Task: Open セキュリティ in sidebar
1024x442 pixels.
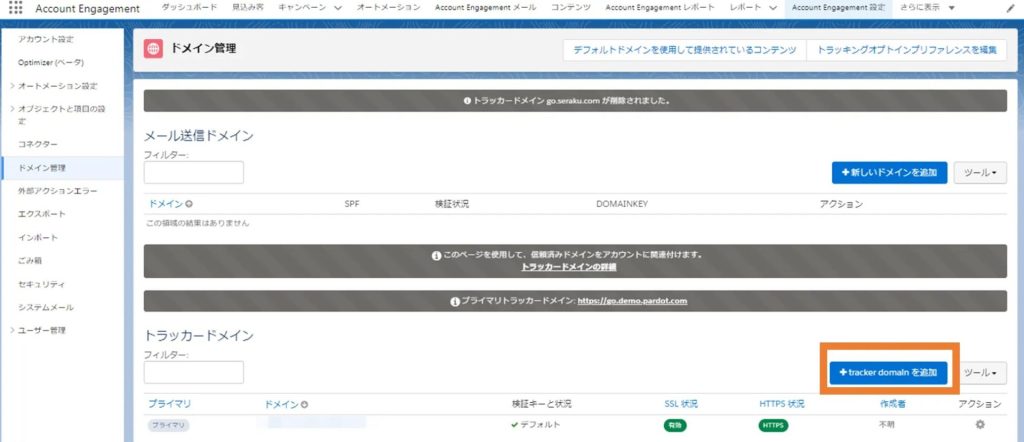Action: 42,284
